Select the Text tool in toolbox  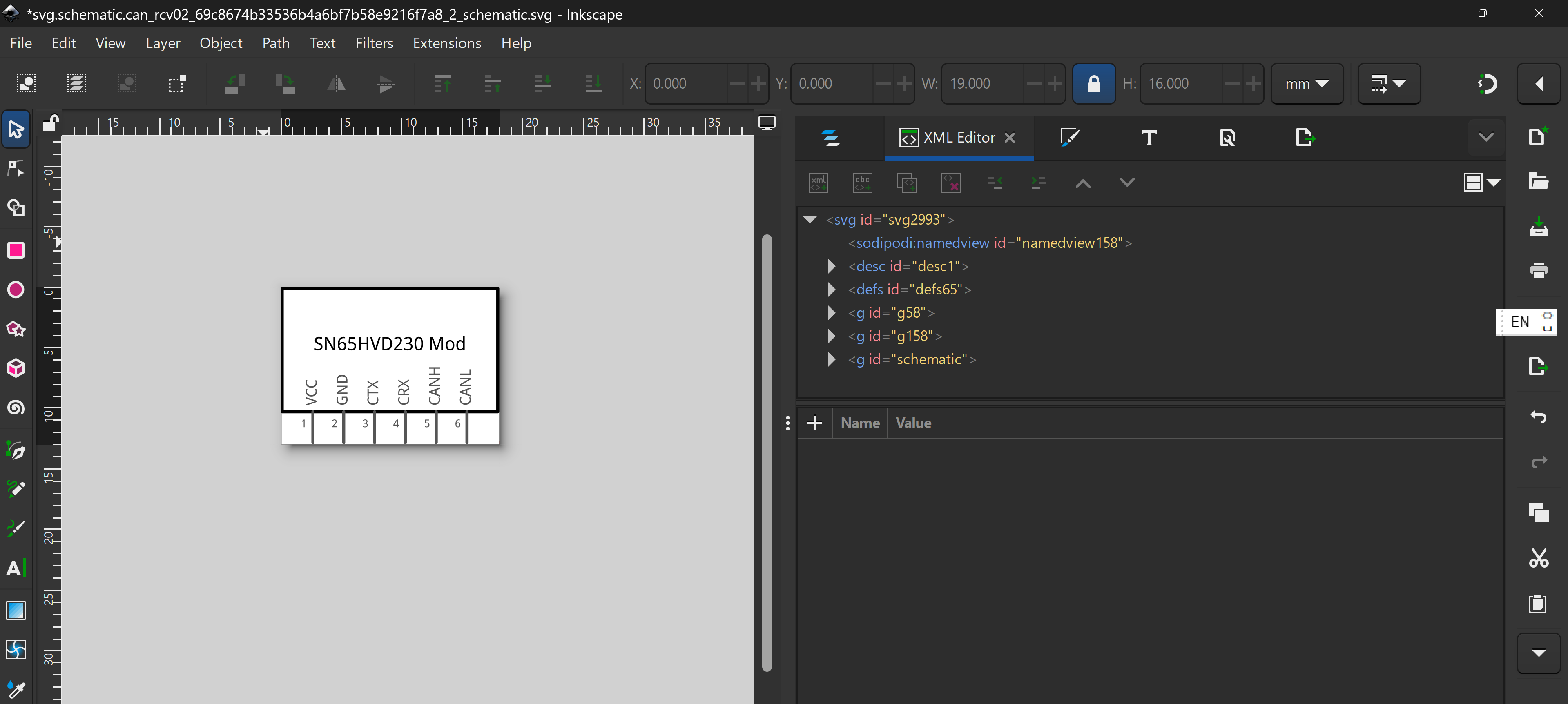(16, 568)
